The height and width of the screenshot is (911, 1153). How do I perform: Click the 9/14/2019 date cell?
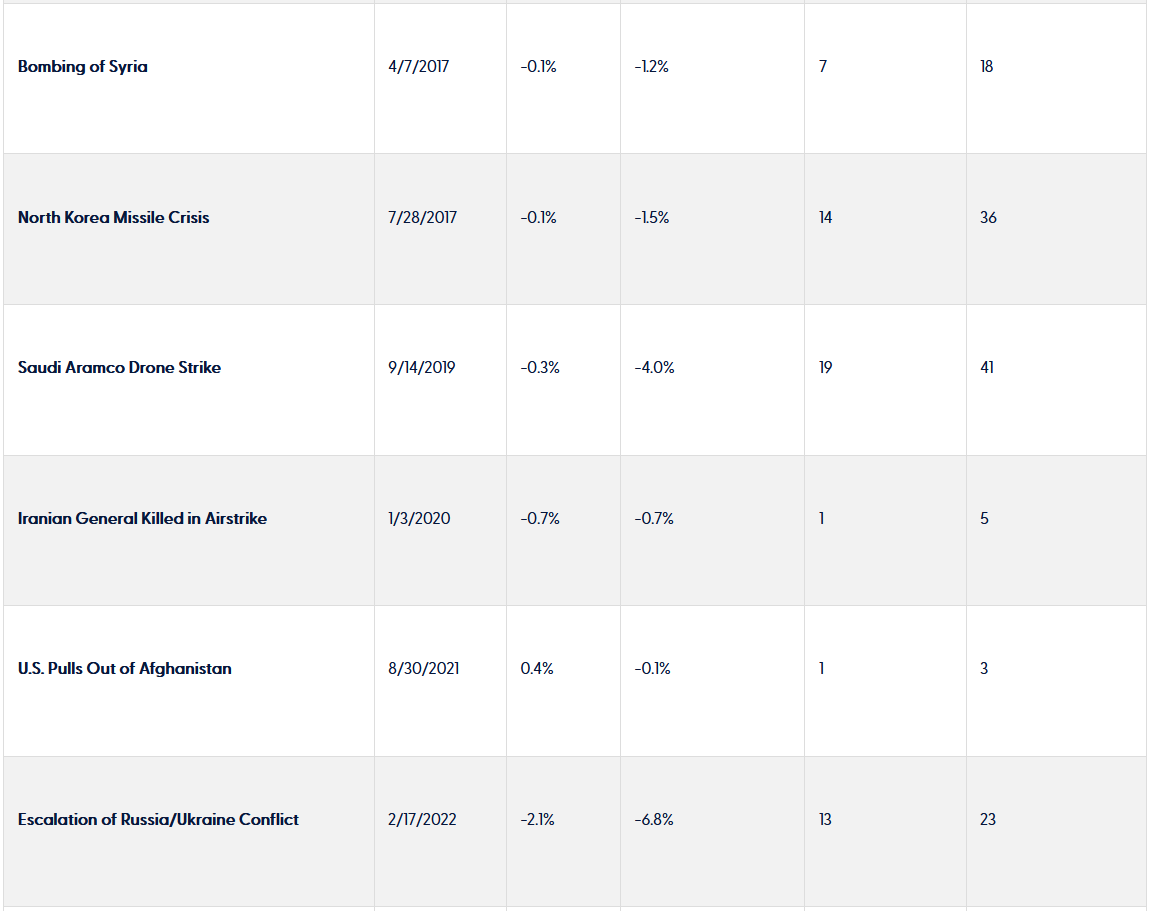tap(422, 368)
